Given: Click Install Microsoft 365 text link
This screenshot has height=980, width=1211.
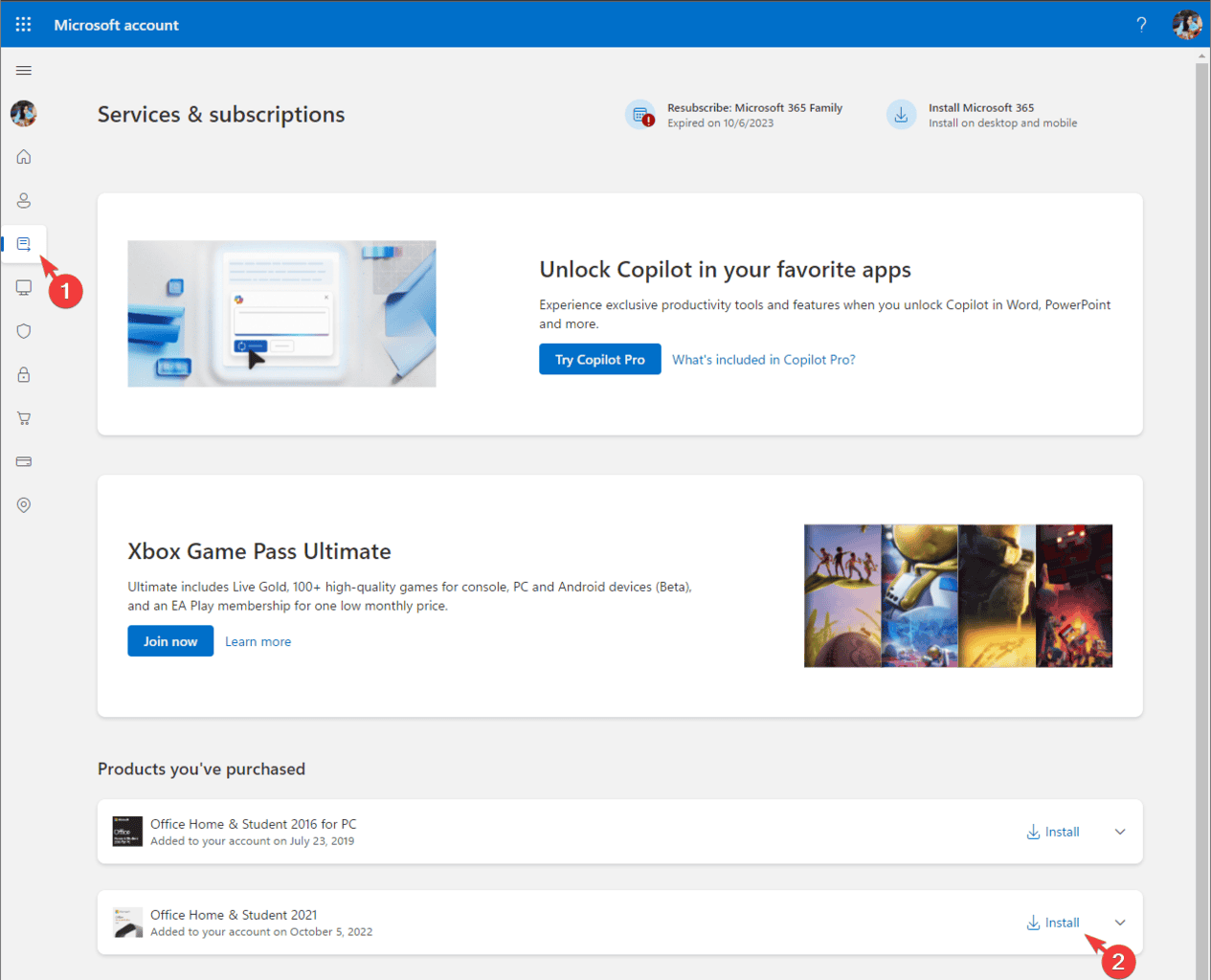Looking at the screenshot, I should (981, 108).
